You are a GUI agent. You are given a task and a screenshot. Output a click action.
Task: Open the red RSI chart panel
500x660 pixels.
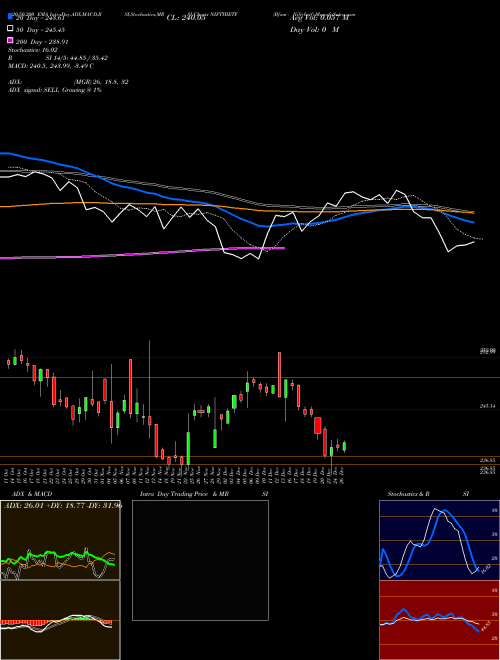(439, 620)
